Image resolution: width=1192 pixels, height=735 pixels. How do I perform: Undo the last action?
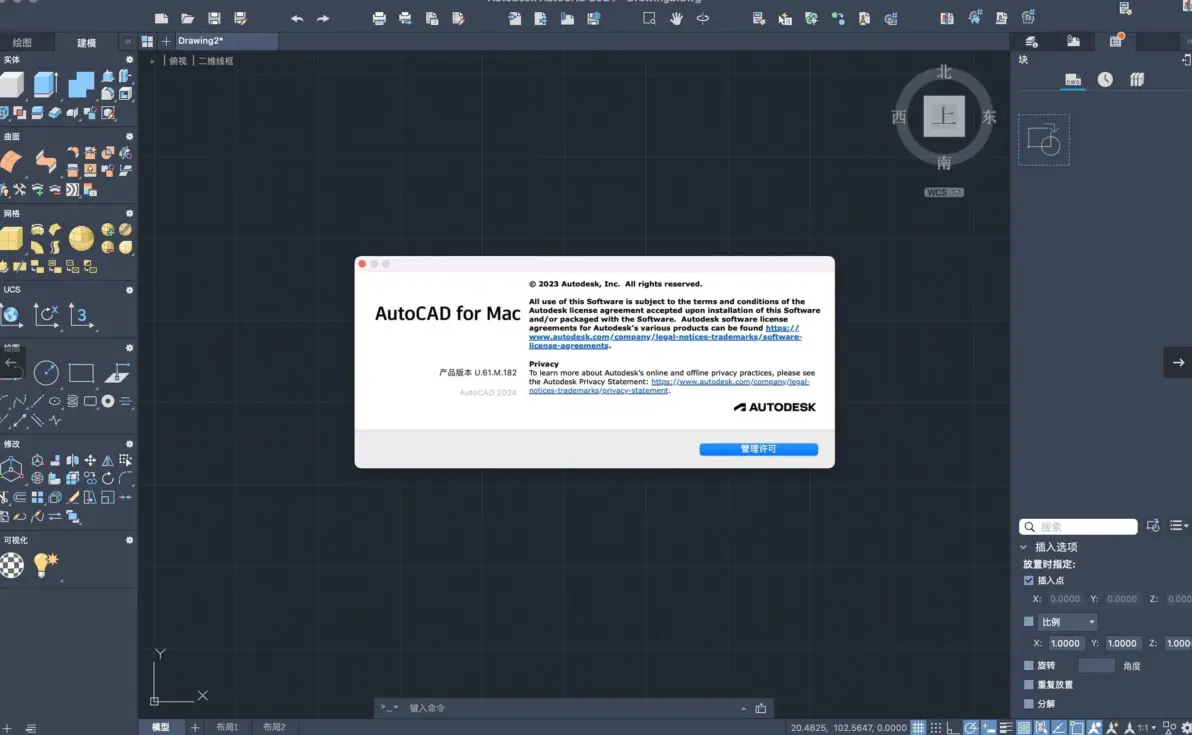point(296,18)
